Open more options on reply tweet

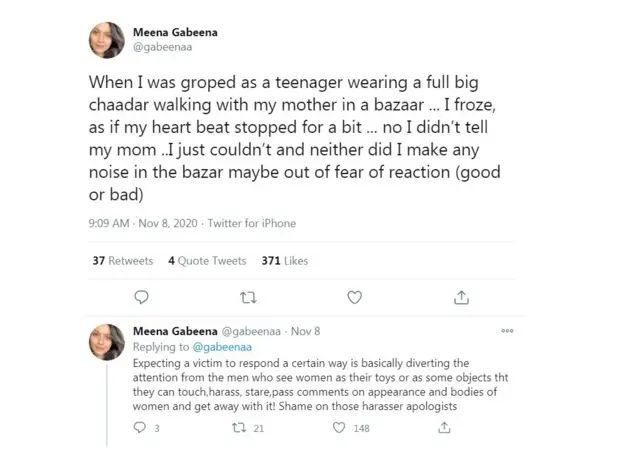507,330
